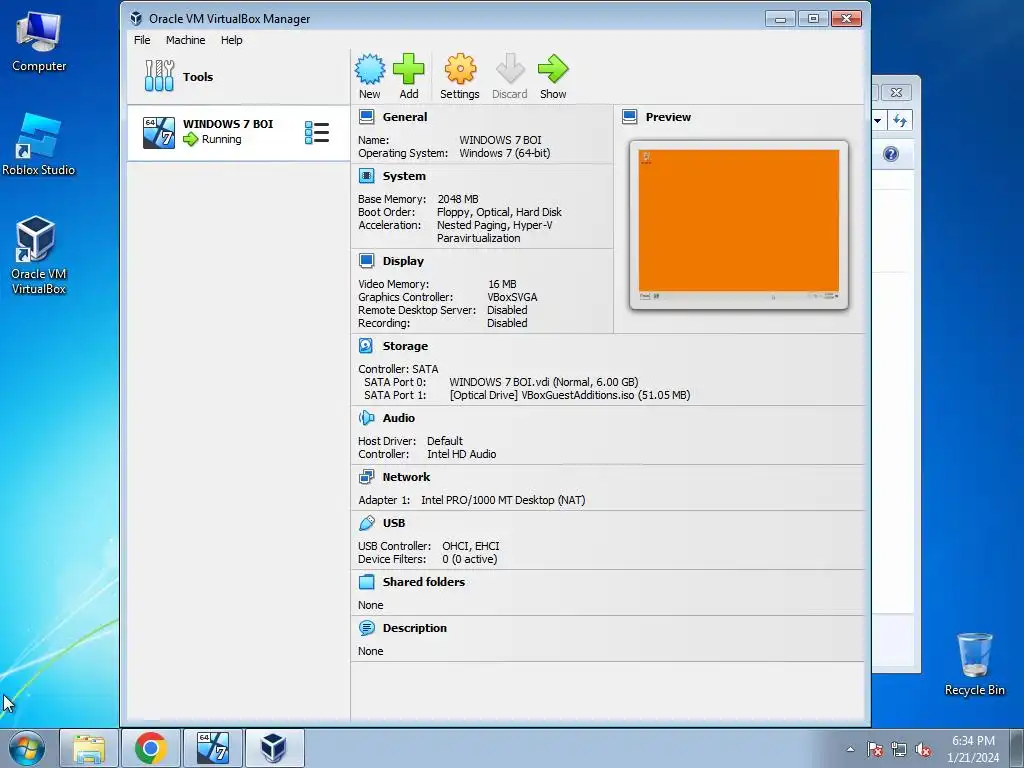Click the USB section header

click(394, 523)
